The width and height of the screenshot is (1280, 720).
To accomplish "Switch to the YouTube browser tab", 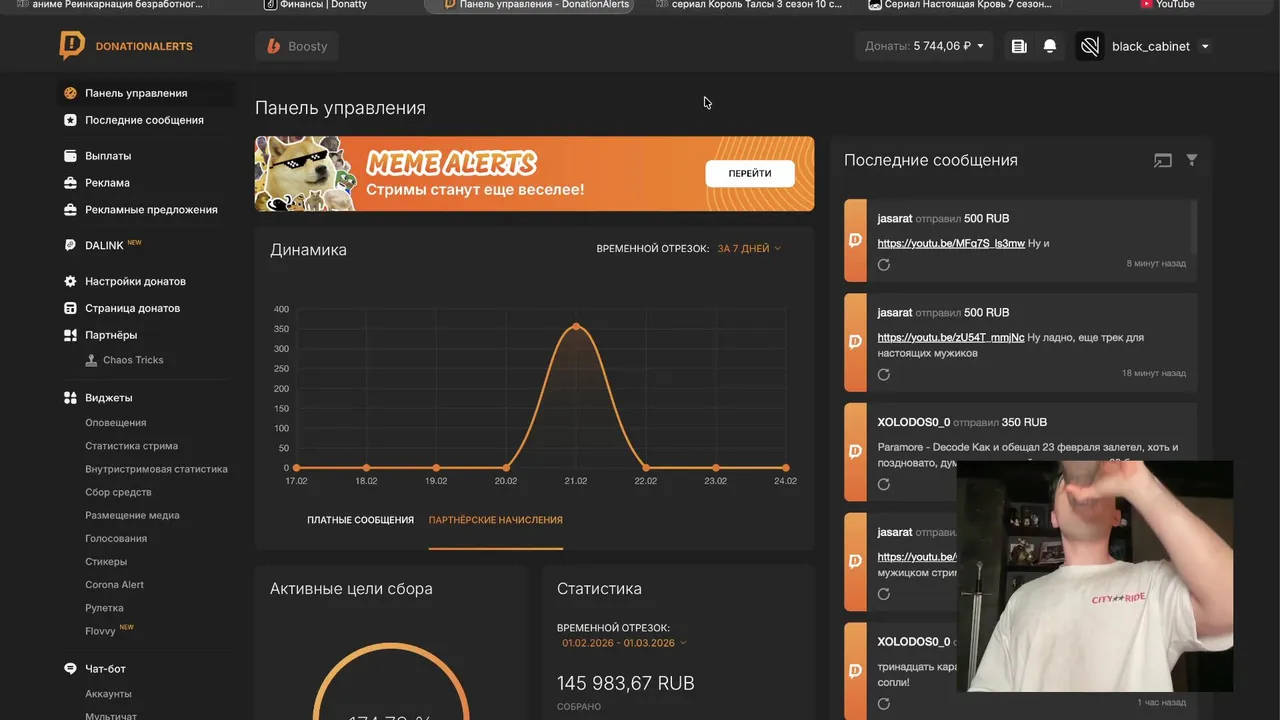I will point(1167,4).
